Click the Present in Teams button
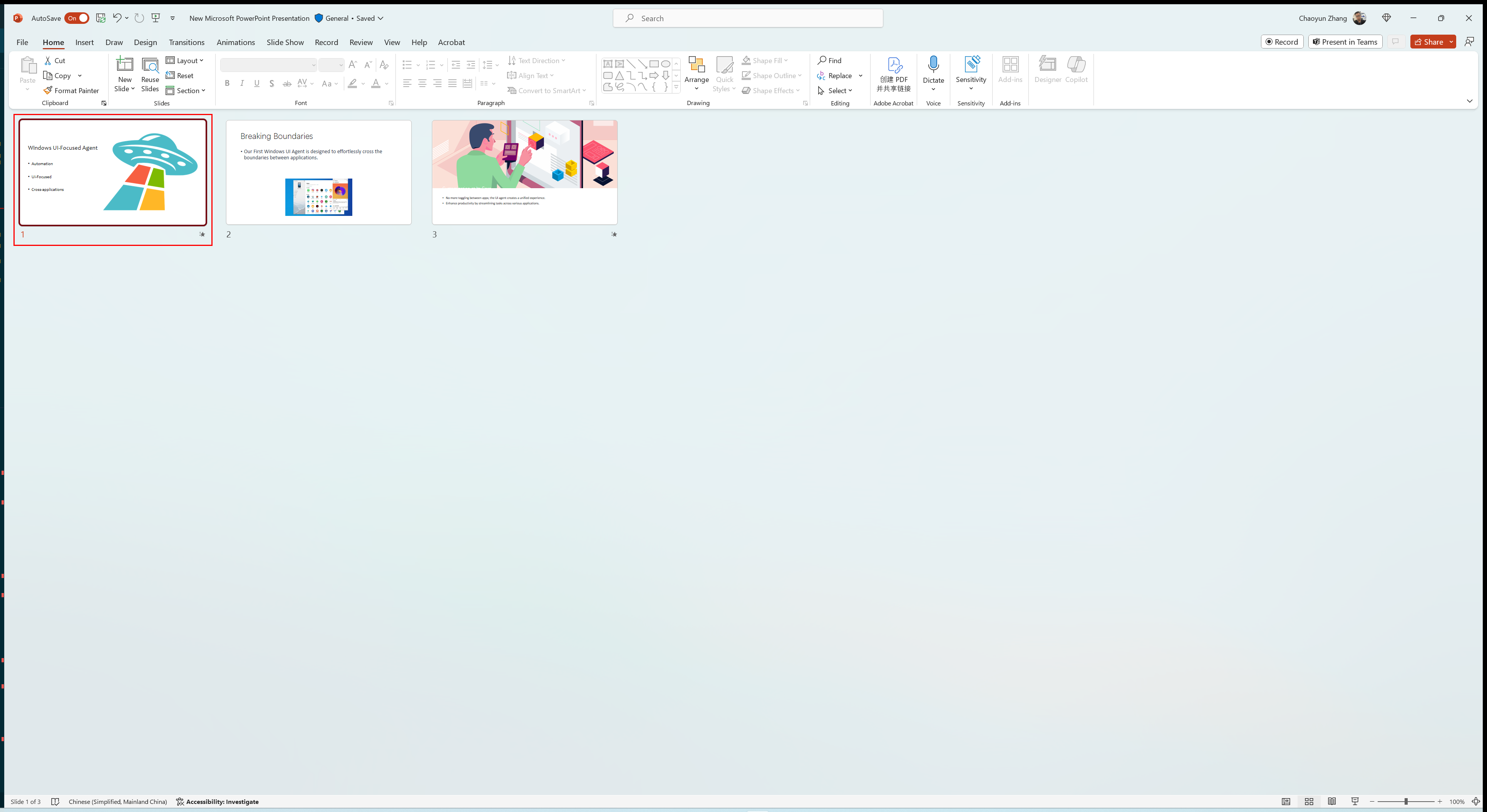Viewport: 1487px width, 812px height. [1345, 41]
